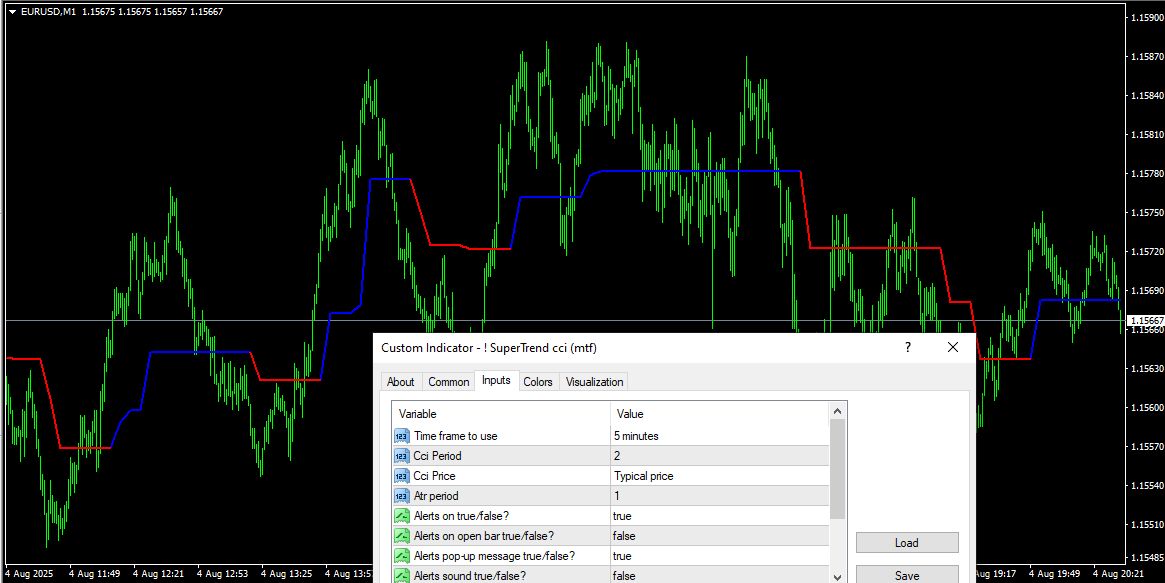Click the integer icon beside Cci Period
Screen dimensions: 1165x583
click(402, 456)
